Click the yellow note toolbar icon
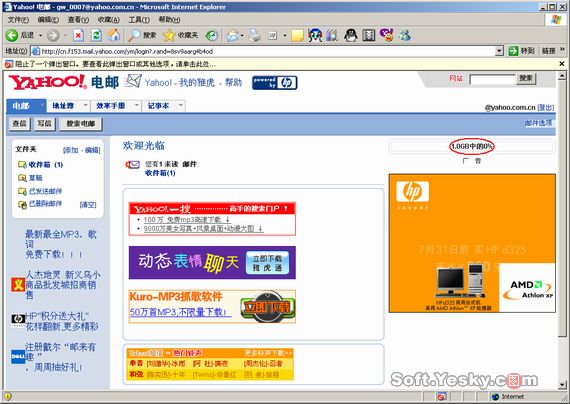This screenshot has width=570, height=404. 297,35
